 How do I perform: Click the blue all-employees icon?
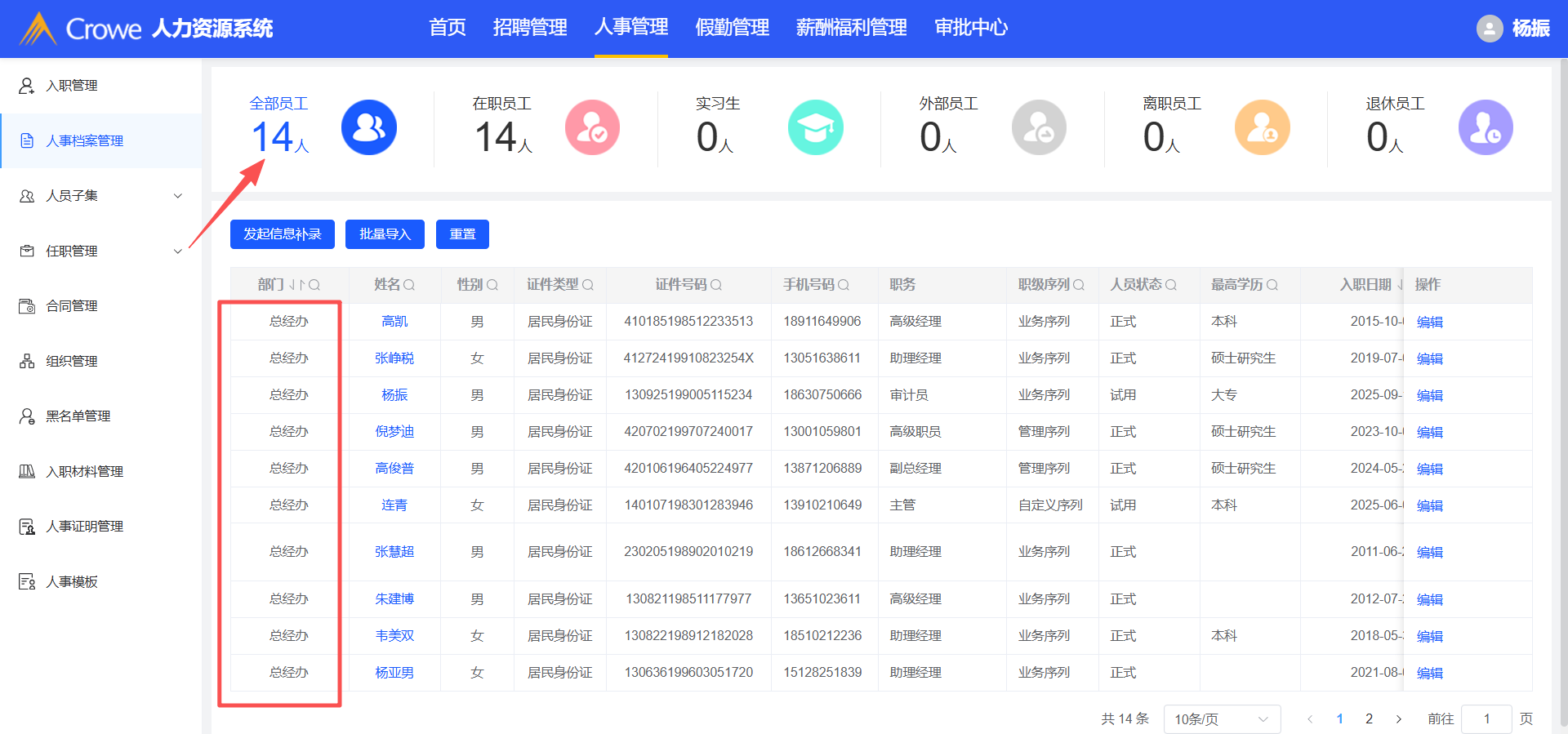pyautogui.click(x=368, y=127)
